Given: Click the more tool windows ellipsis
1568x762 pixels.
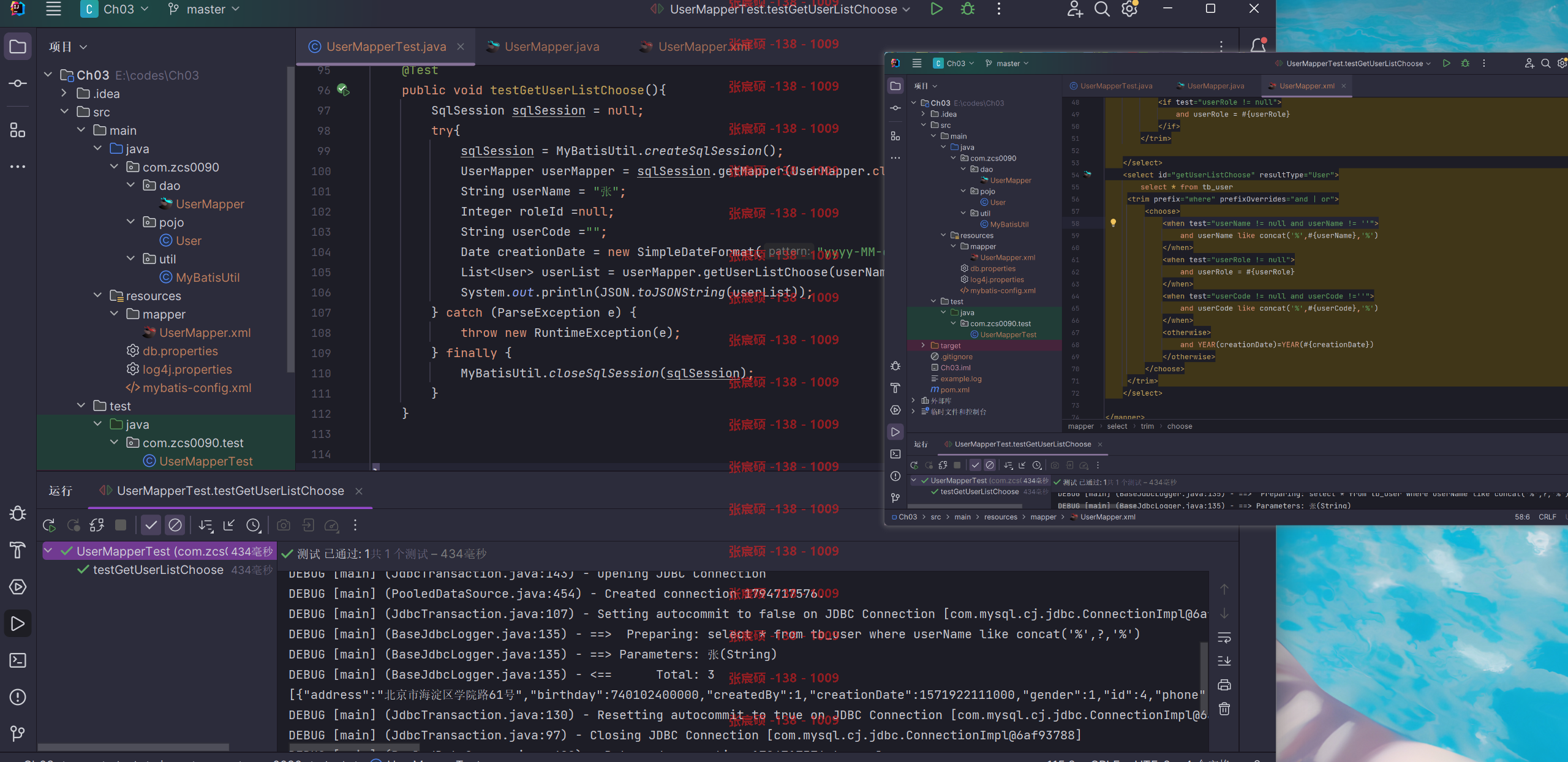Looking at the screenshot, I should (18, 167).
